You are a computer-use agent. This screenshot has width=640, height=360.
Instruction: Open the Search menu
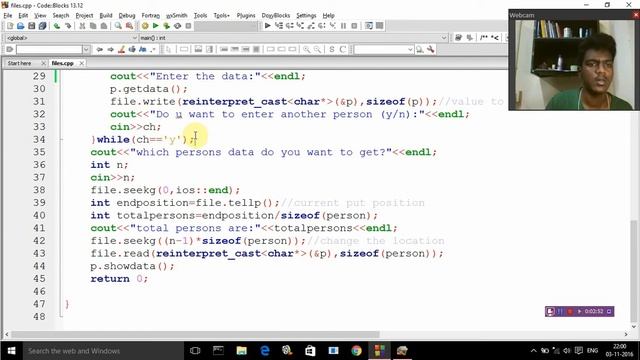click(x=61, y=16)
